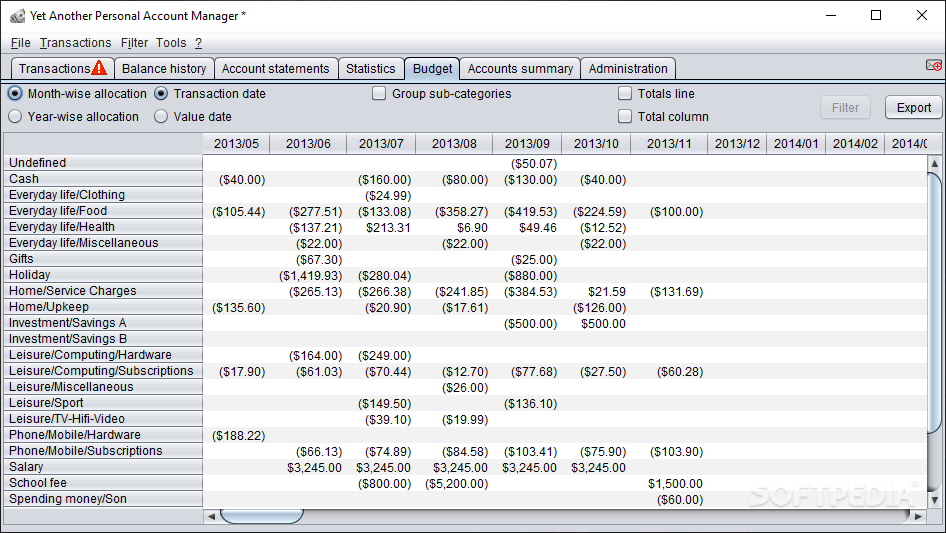Viewport: 946px width, 533px height.
Task: Select the Undefined row header
Action: (x=103, y=163)
